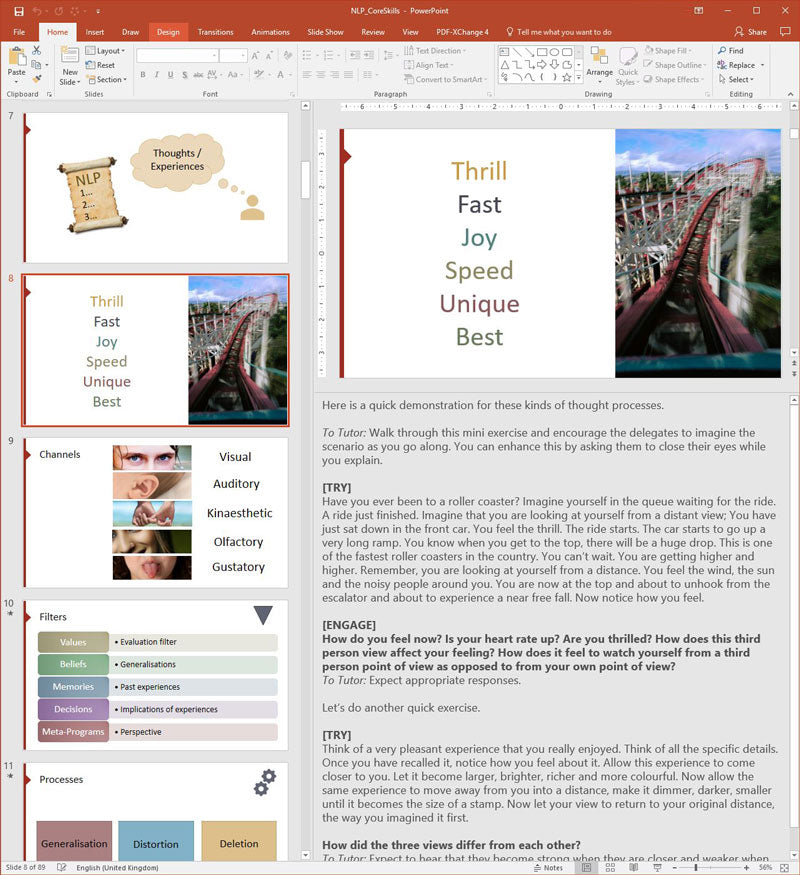800x875 pixels.
Task: Click the Save icon in title bar
Action: pos(19,11)
